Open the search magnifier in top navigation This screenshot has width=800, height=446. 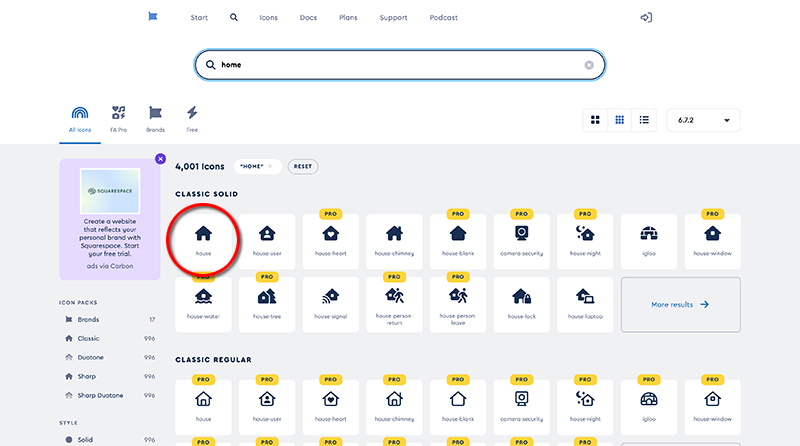click(234, 17)
